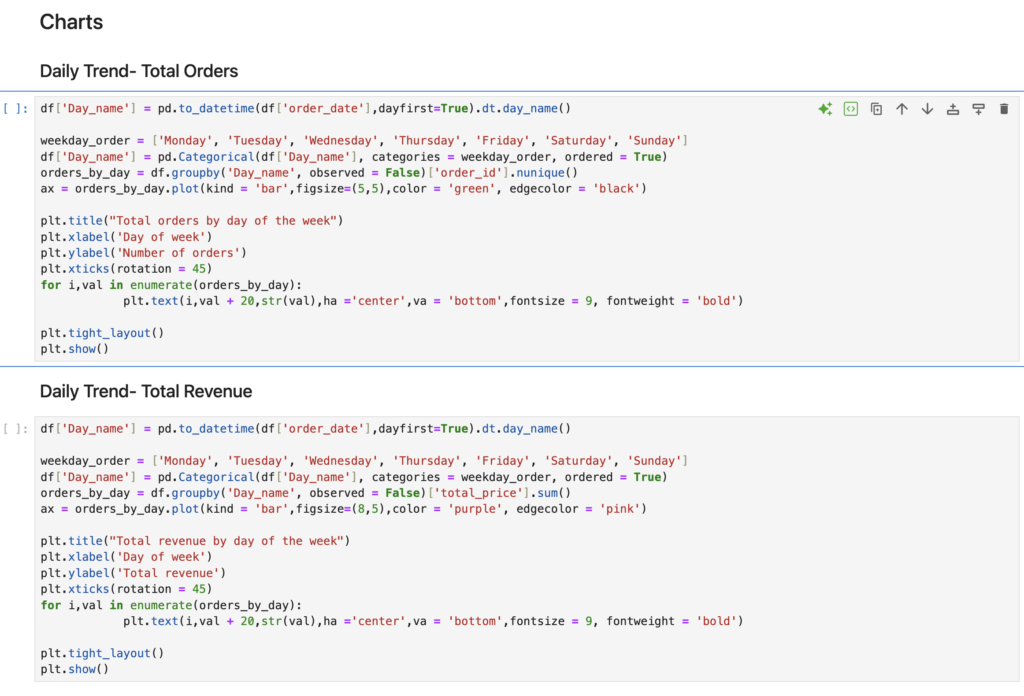Move the selected cell up

(902, 109)
